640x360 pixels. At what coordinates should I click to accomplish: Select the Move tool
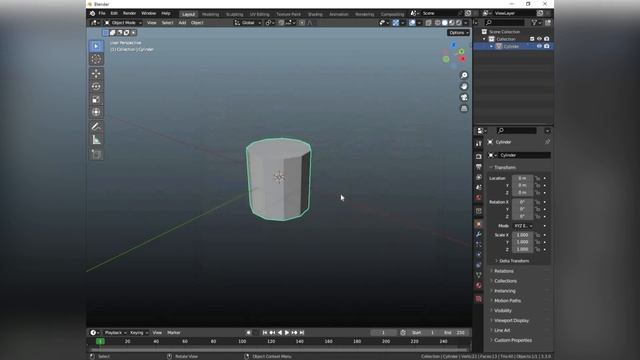tap(96, 73)
